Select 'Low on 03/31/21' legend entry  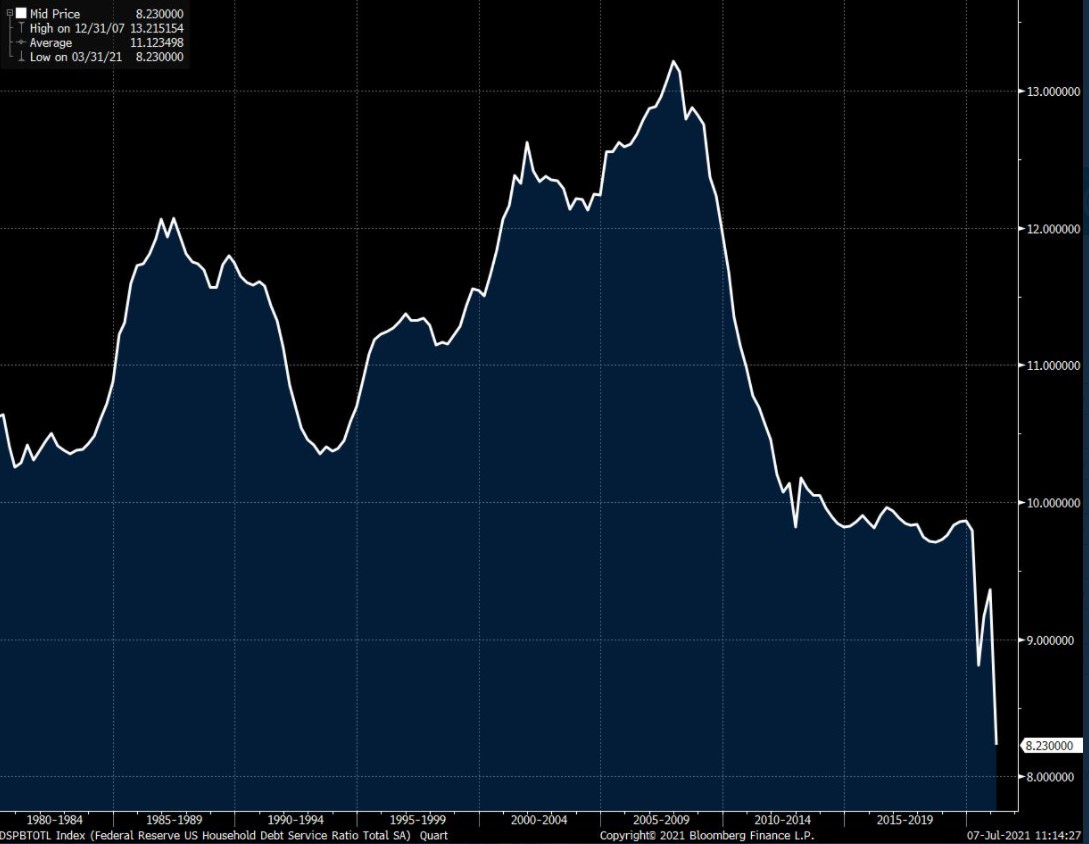(x=76, y=58)
